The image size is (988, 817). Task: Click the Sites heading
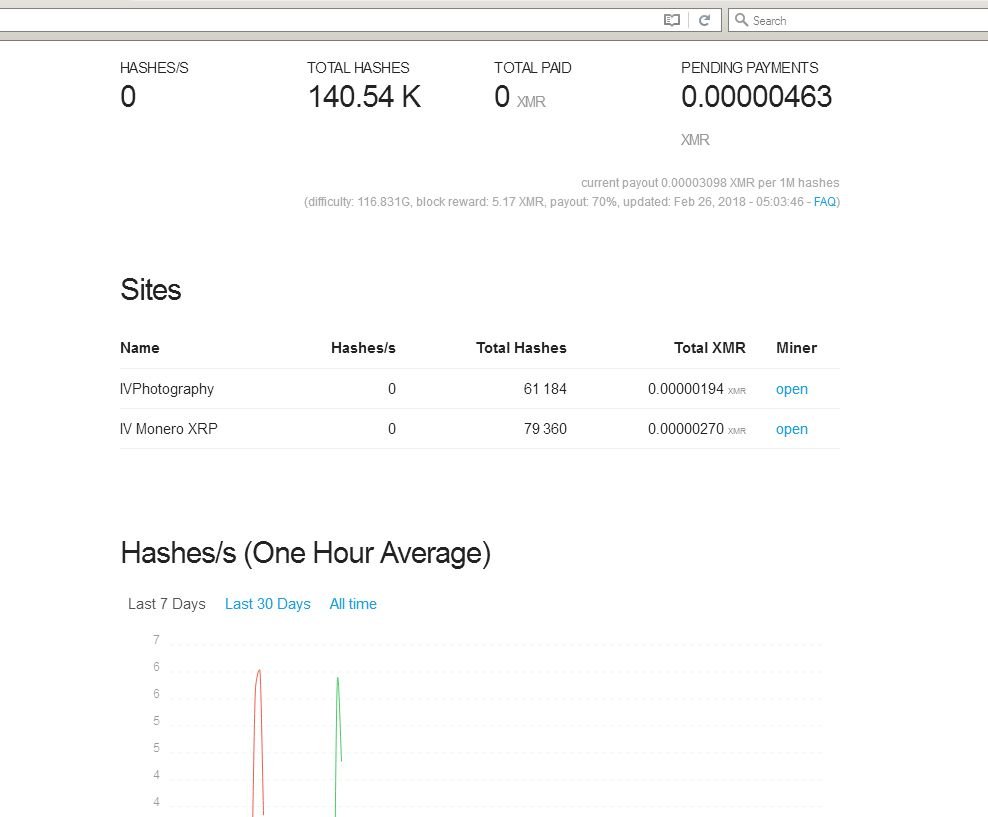[151, 290]
